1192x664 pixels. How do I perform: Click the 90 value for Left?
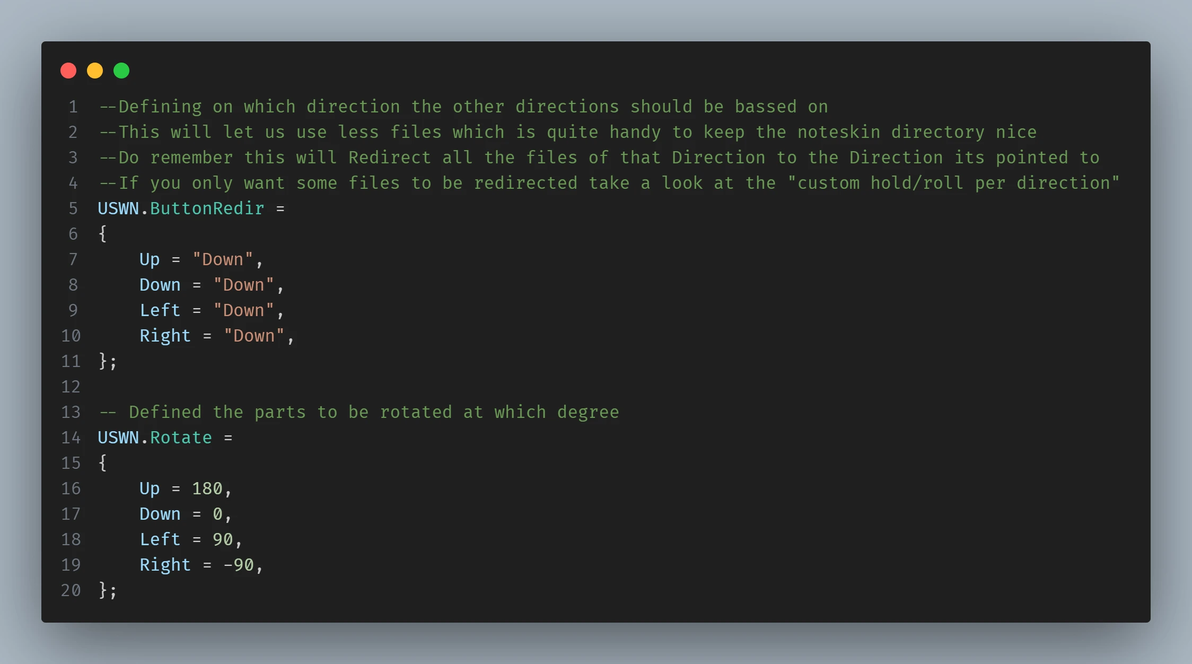pos(222,540)
